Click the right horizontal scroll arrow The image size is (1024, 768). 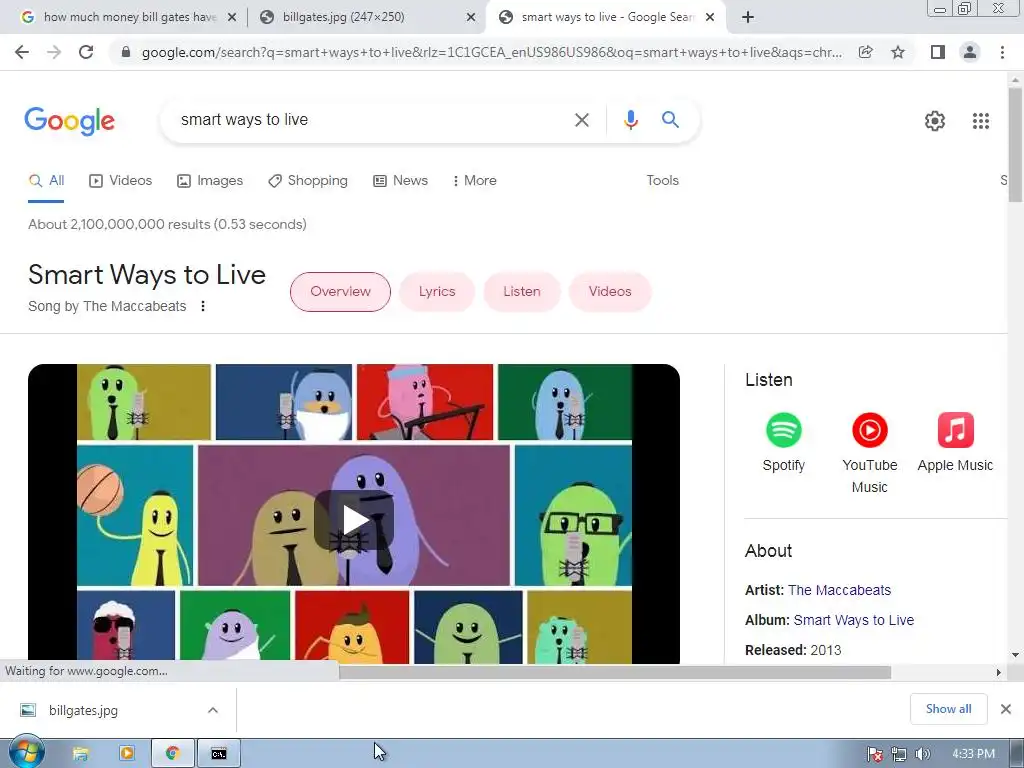(x=998, y=672)
